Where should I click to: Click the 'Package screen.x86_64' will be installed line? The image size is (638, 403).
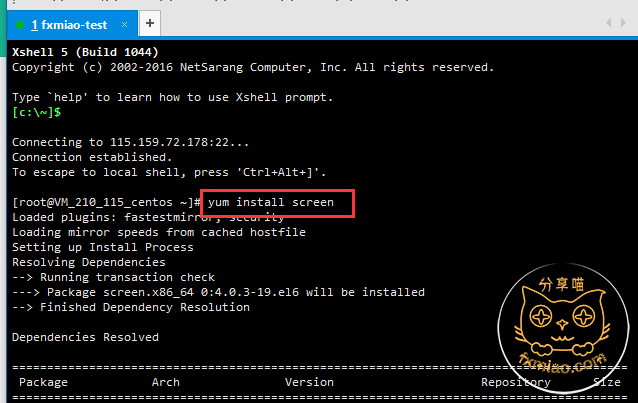click(218, 292)
